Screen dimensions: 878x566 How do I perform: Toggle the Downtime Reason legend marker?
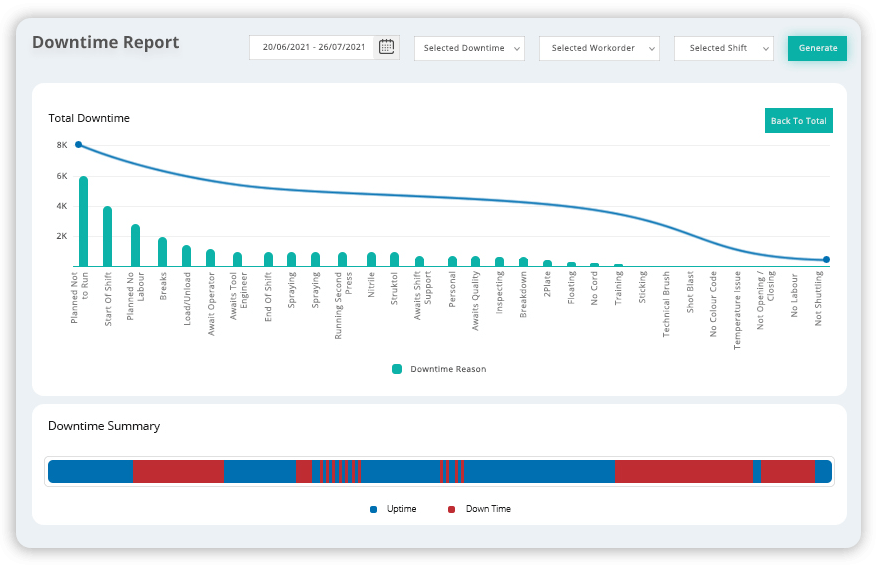[x=397, y=369]
